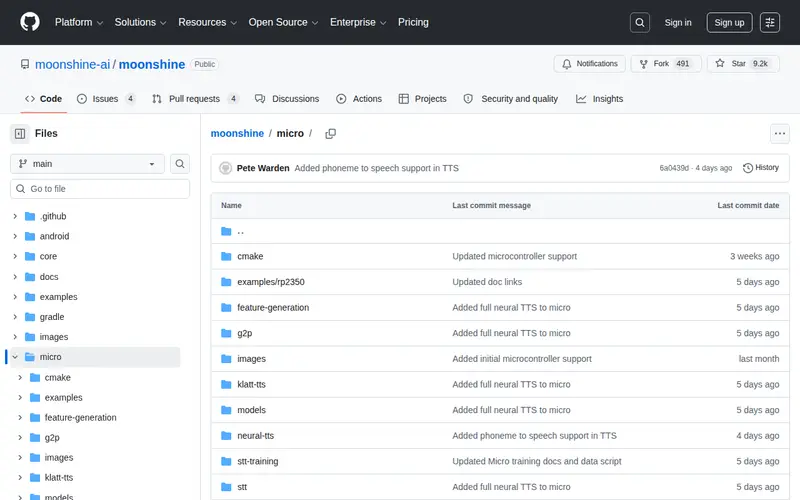Click the star icon
The width and height of the screenshot is (800, 500).
pos(719,63)
